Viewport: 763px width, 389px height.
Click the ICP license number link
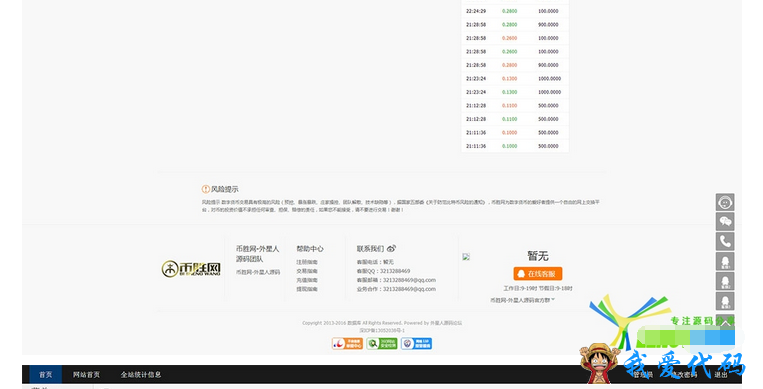click(x=382, y=331)
